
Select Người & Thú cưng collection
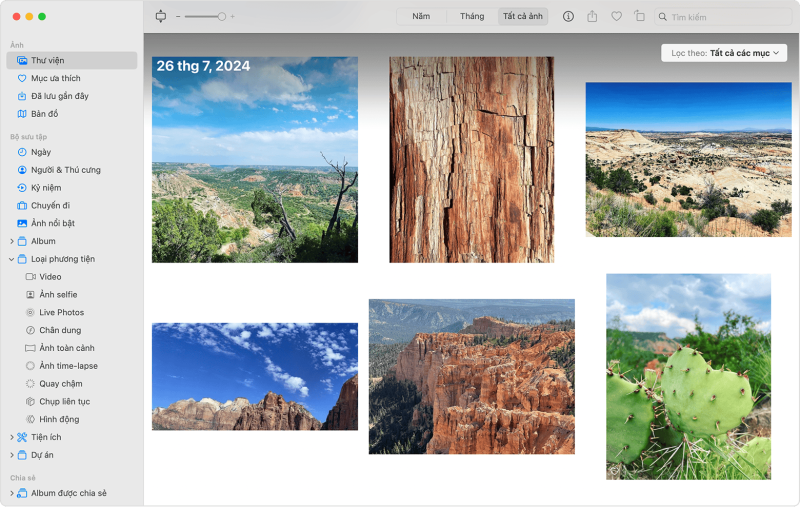click(65, 170)
